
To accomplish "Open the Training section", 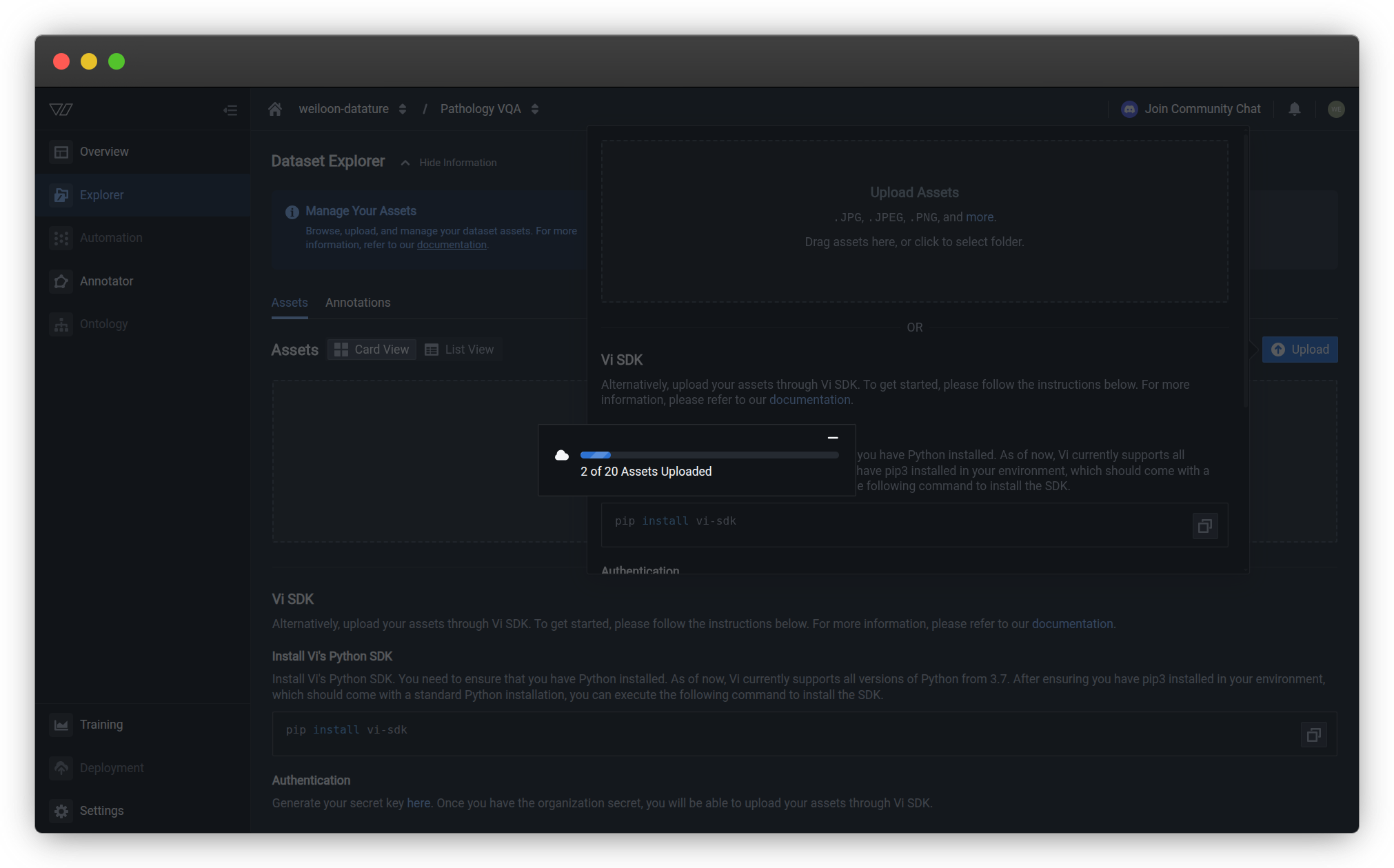I will [x=101, y=724].
